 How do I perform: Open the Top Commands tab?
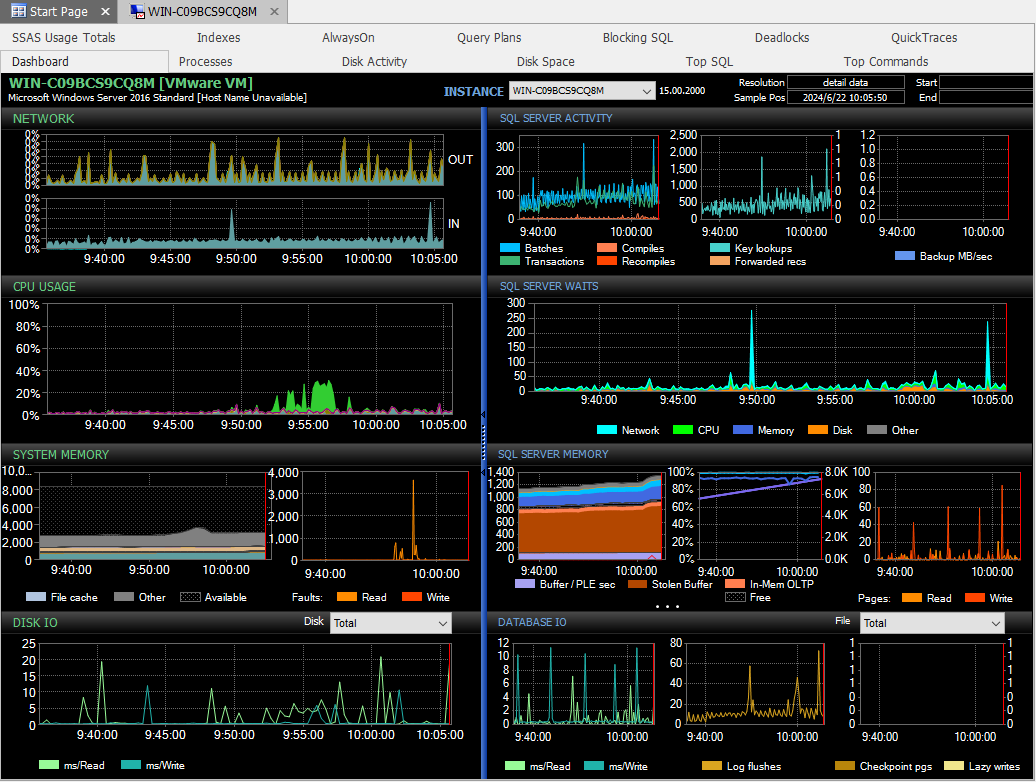885,61
